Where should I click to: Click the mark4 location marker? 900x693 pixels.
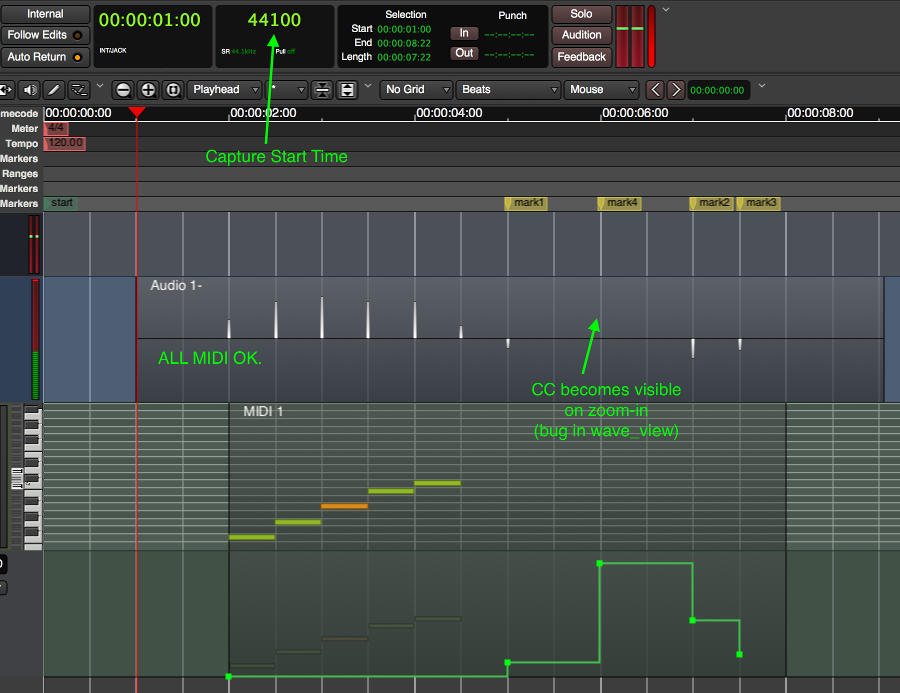point(620,203)
